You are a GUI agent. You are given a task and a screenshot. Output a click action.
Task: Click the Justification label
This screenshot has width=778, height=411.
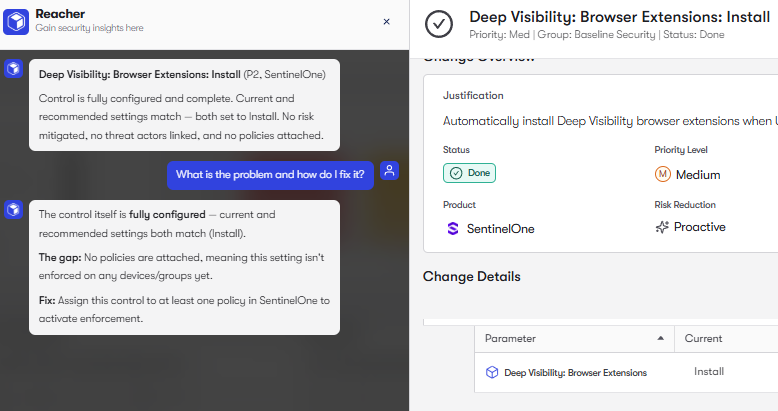(x=473, y=95)
